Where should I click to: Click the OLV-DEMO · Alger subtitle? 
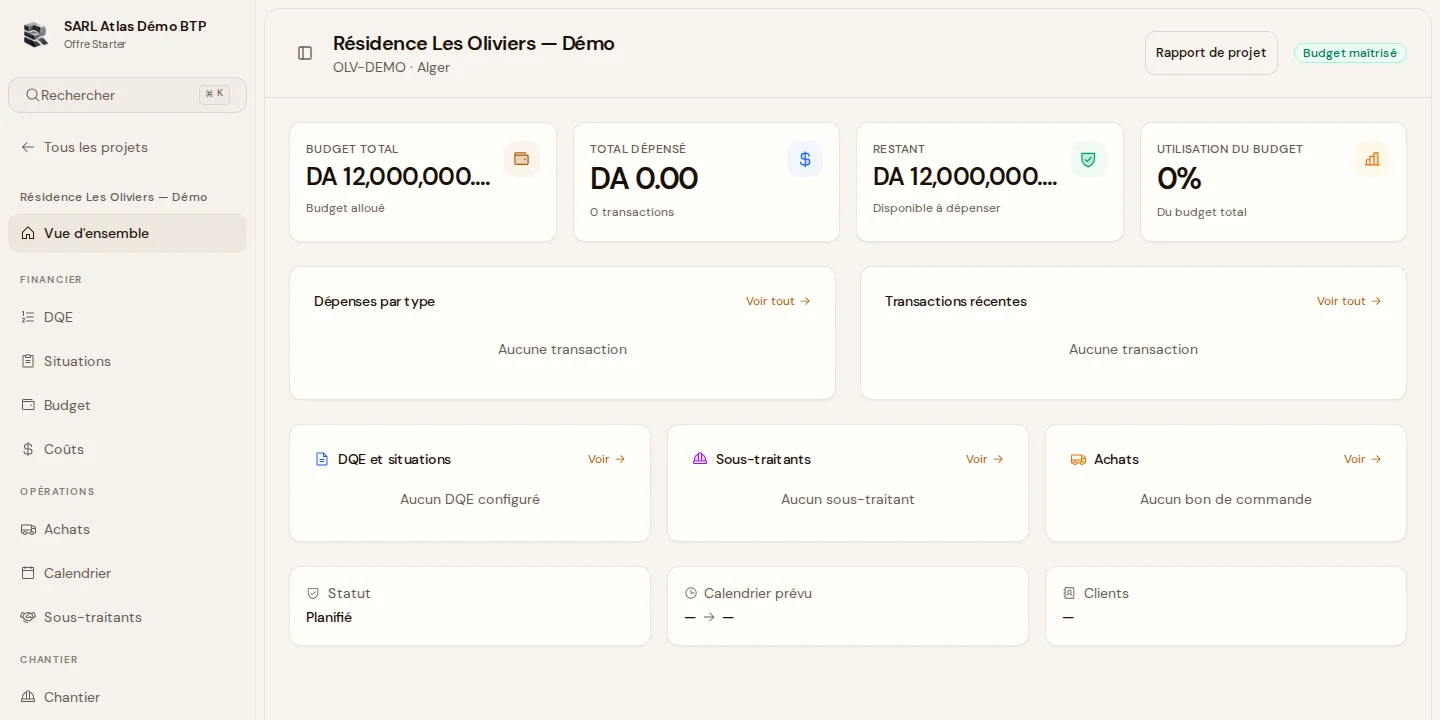click(391, 67)
